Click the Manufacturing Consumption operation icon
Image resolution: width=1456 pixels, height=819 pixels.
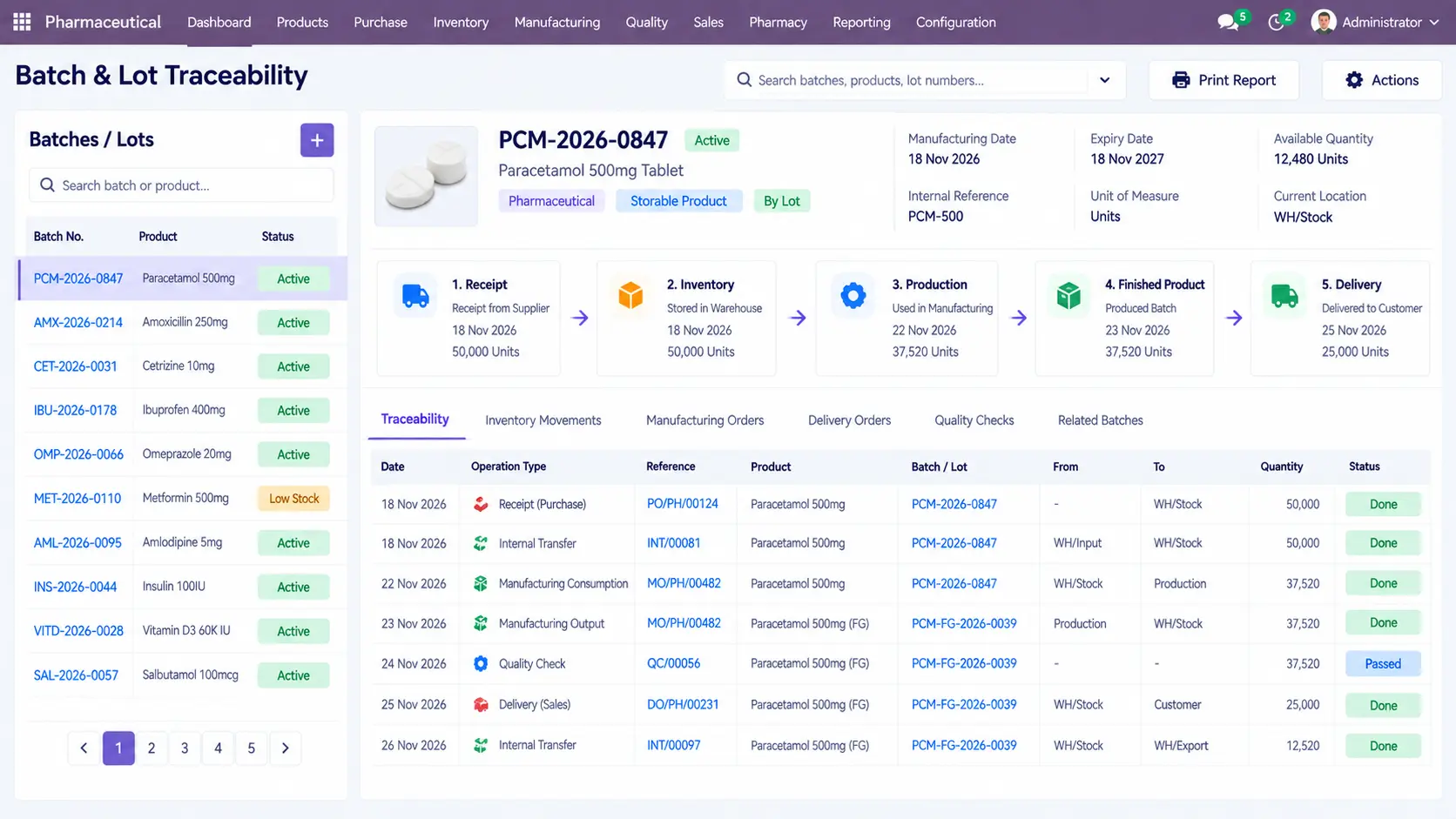click(x=481, y=583)
